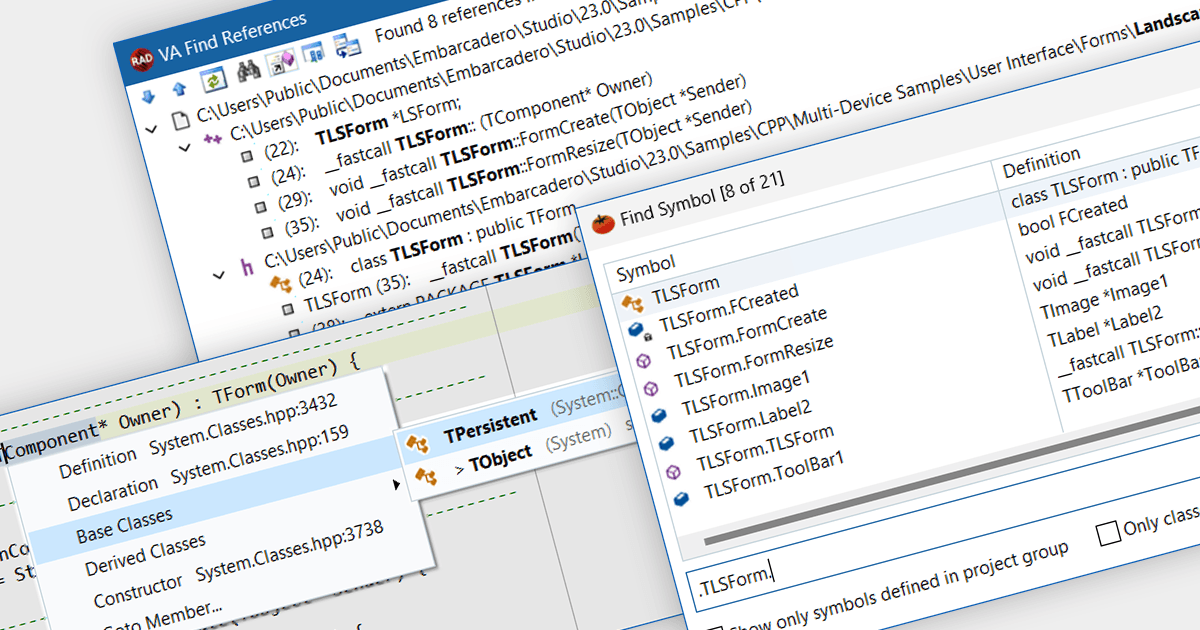Choose Constructor System.Classes.hpp:3738 menu item

pos(239,565)
